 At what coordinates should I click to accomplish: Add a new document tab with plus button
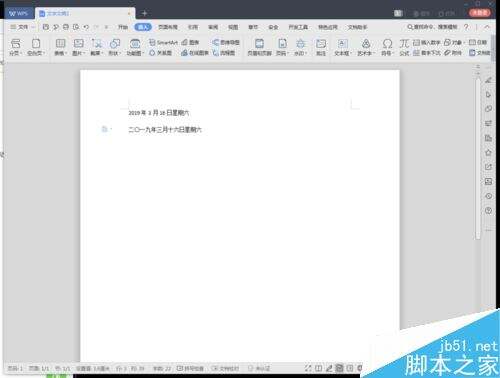tap(144, 13)
